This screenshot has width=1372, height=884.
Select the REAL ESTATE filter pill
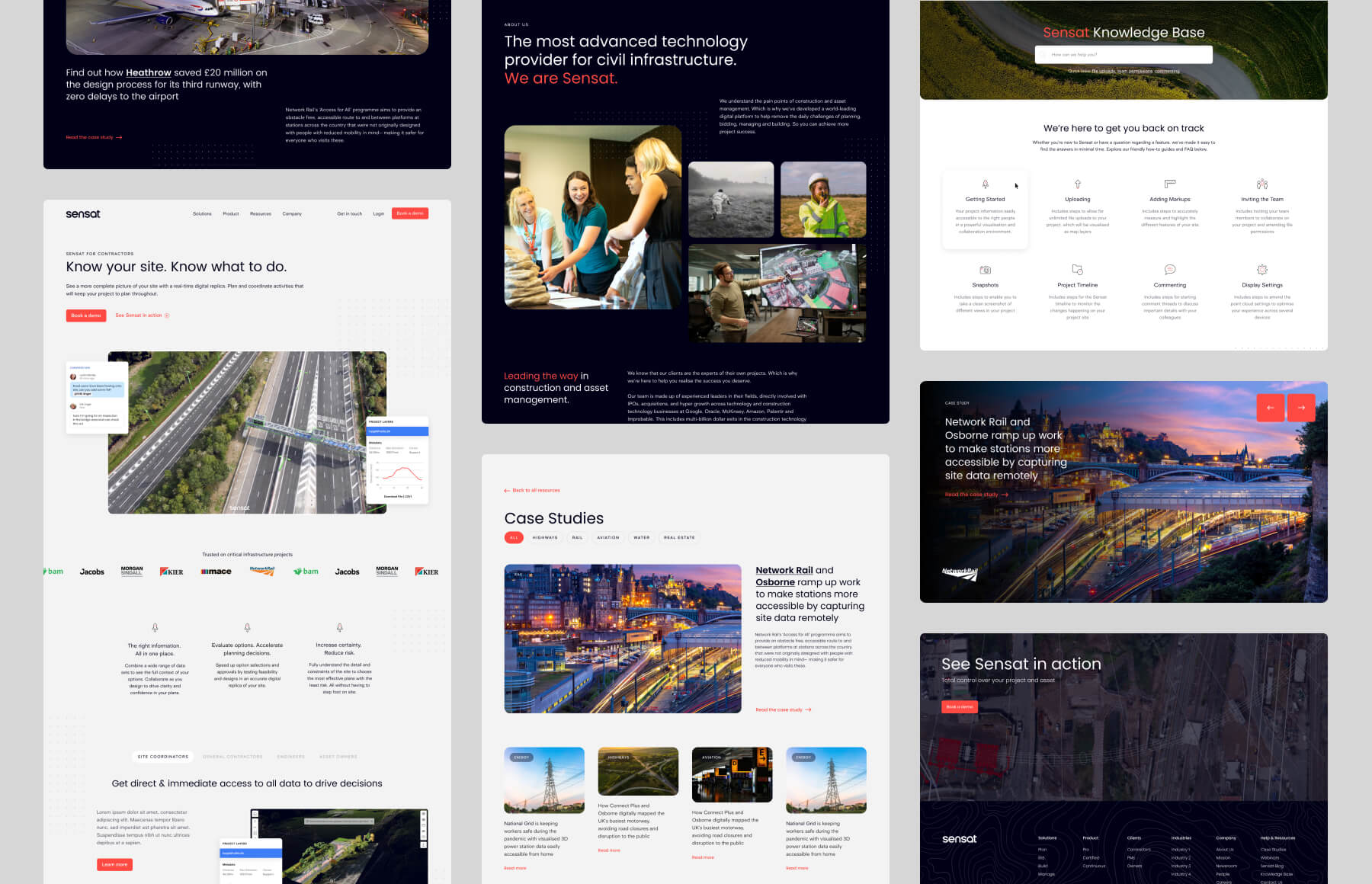point(679,538)
